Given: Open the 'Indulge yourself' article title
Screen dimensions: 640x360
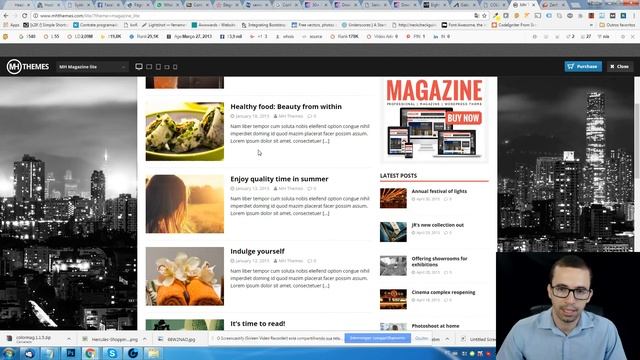Looking at the screenshot, I should coord(257,251).
